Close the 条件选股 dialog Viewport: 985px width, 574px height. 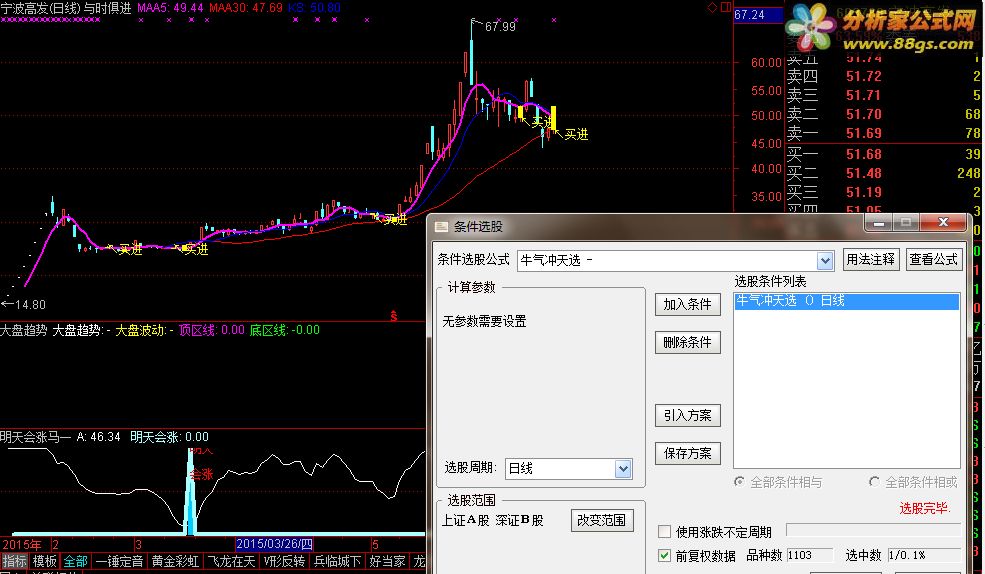click(944, 222)
